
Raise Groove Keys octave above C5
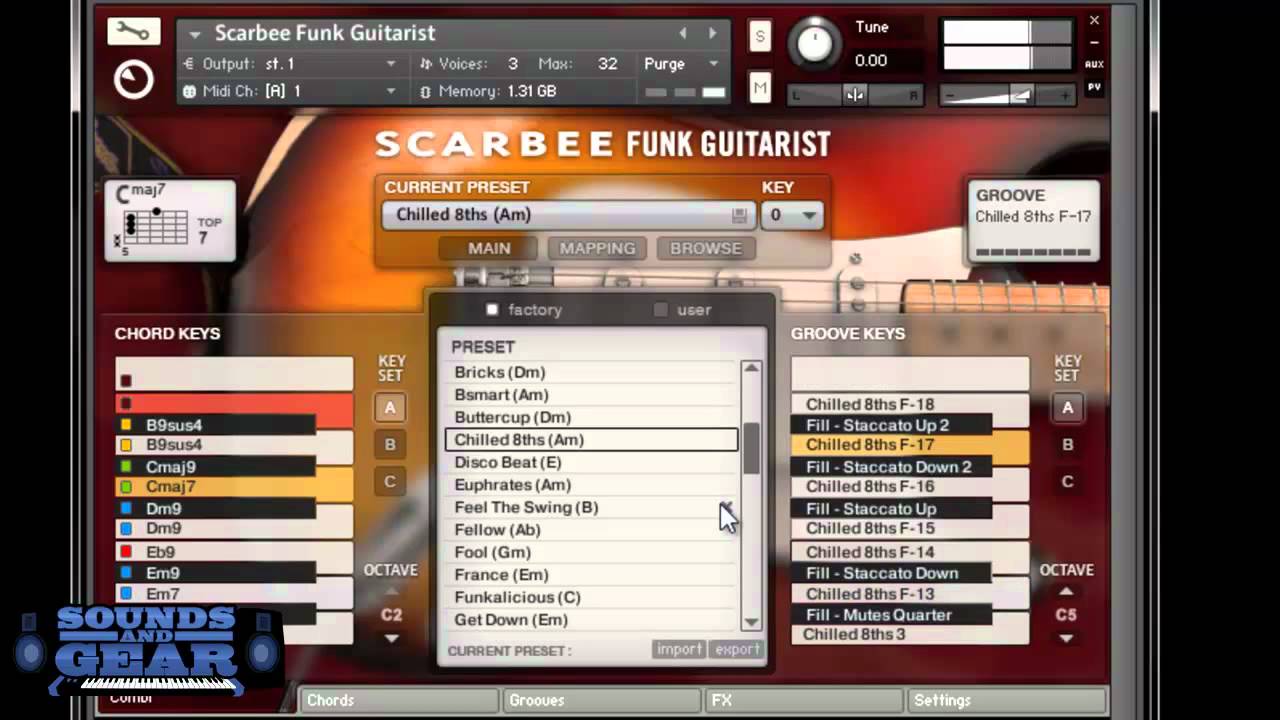tap(1067, 592)
